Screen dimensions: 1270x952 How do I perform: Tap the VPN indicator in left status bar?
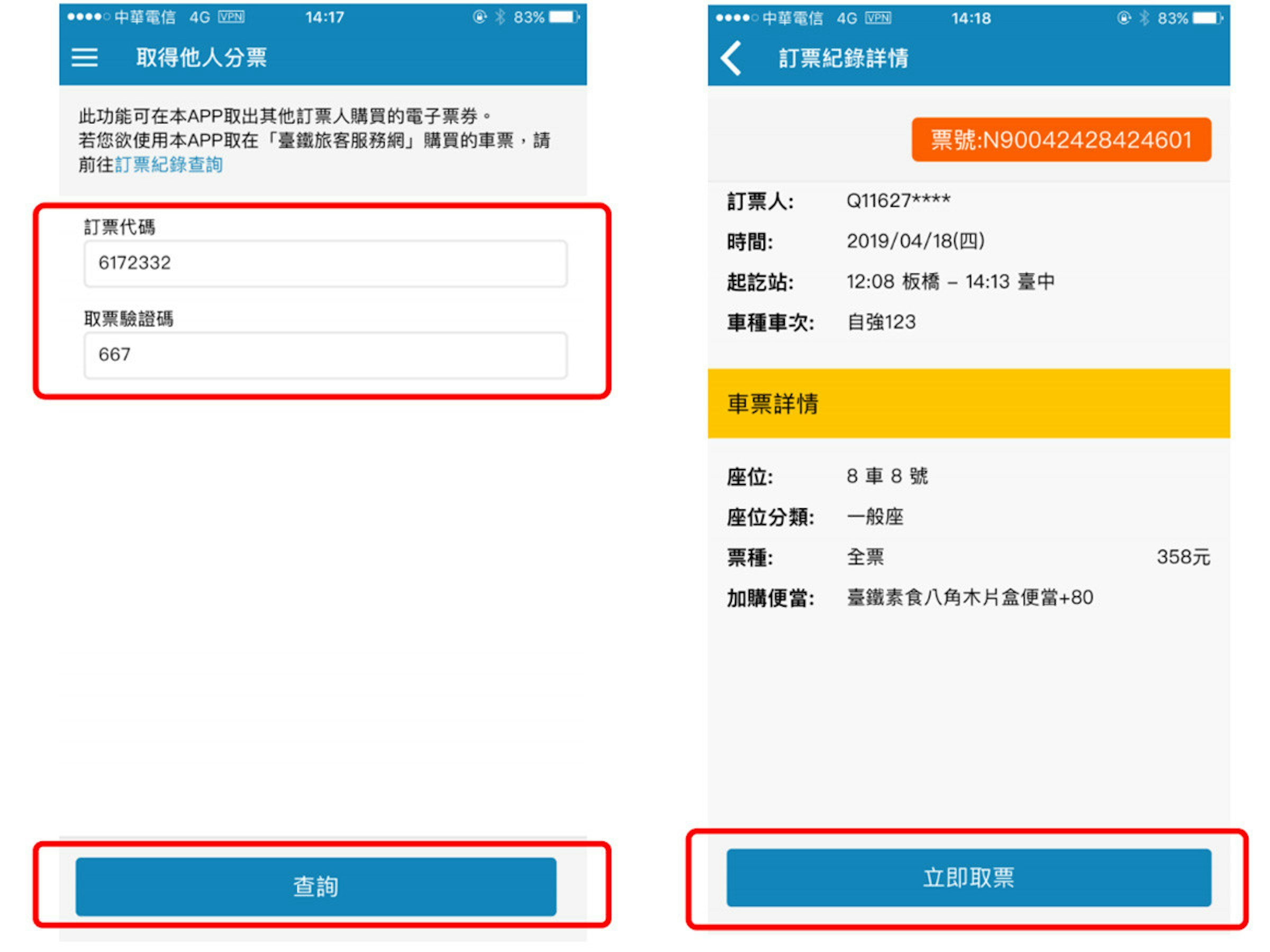point(231,17)
